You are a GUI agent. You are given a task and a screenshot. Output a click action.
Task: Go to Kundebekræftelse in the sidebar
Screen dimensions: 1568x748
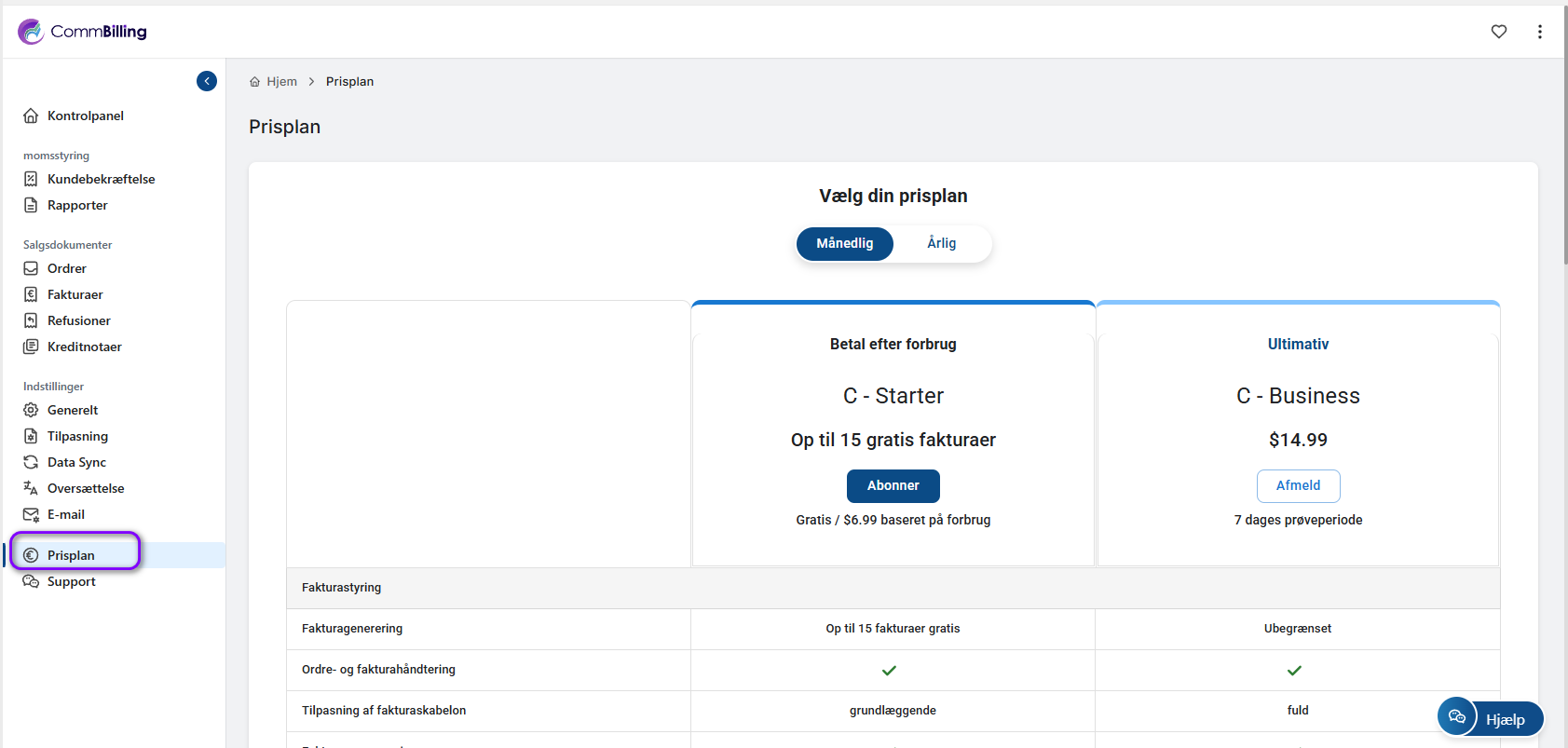point(101,179)
